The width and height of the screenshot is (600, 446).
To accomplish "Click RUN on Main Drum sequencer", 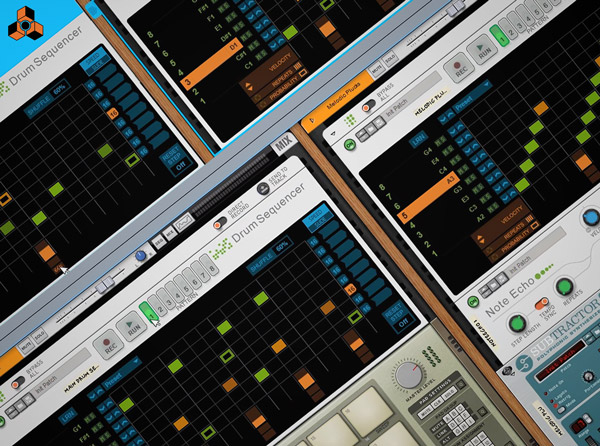I will pyautogui.click(x=132, y=328).
